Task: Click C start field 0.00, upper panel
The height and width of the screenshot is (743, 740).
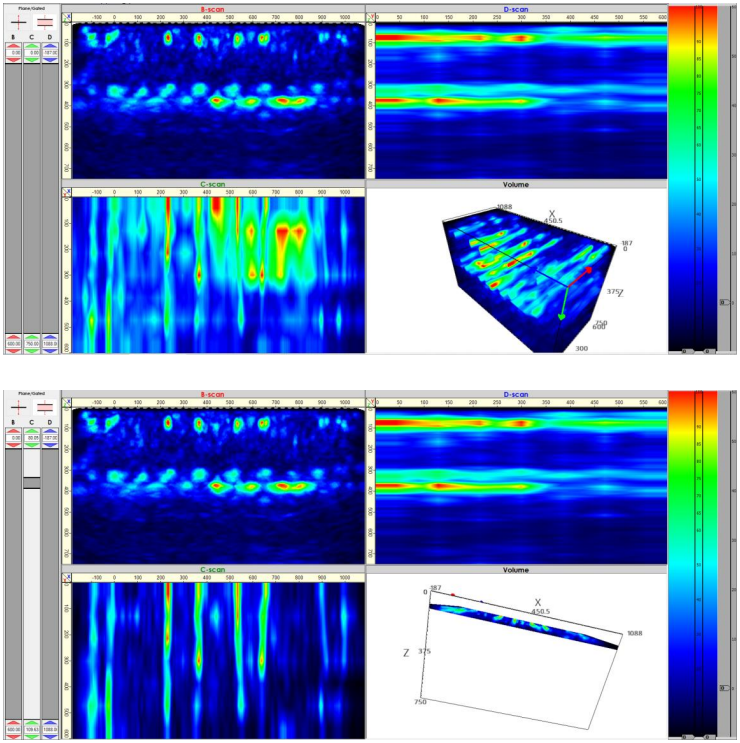Action: [32, 53]
